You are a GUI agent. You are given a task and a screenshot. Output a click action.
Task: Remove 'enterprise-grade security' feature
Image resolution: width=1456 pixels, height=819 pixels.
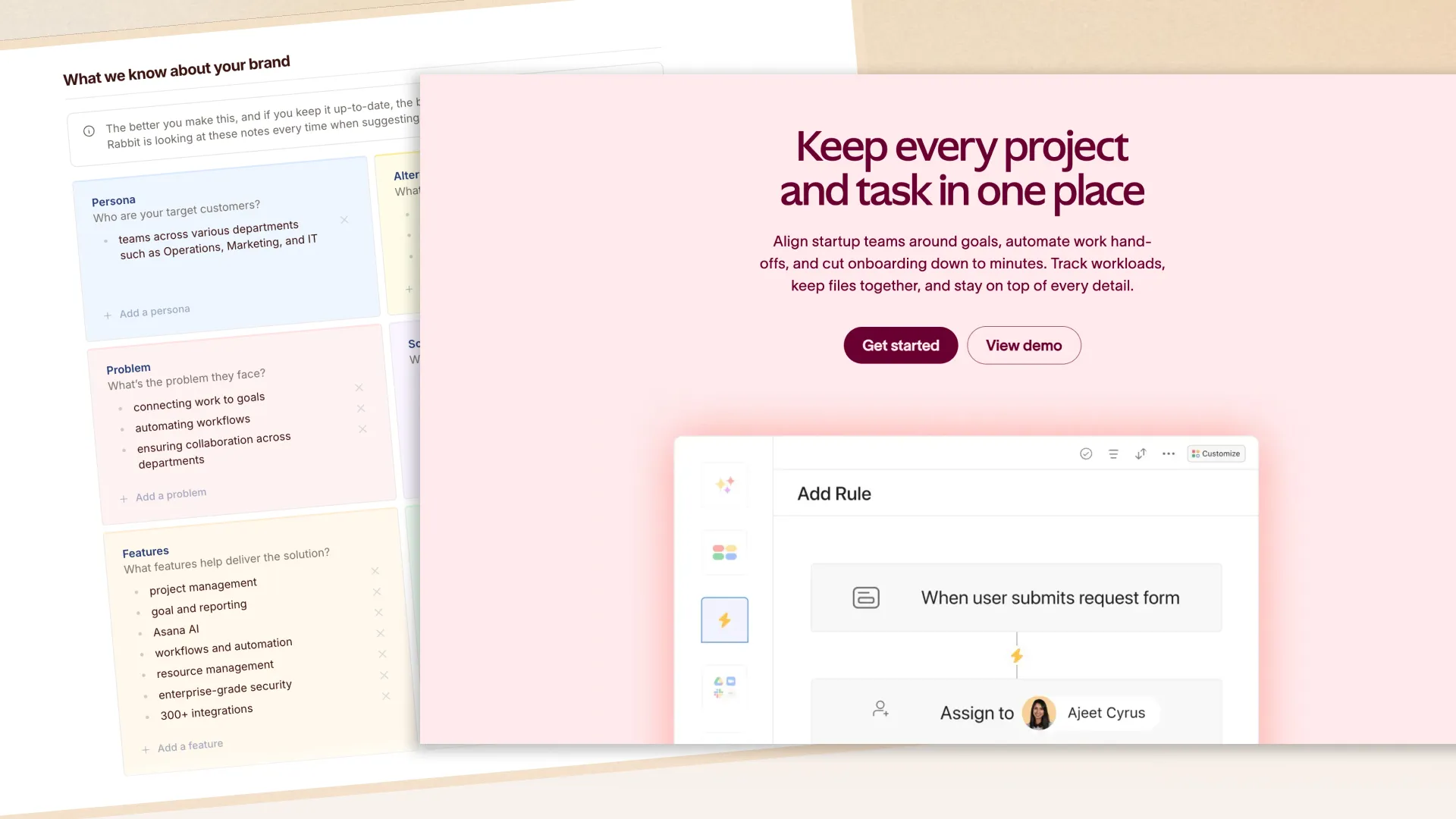(x=384, y=675)
